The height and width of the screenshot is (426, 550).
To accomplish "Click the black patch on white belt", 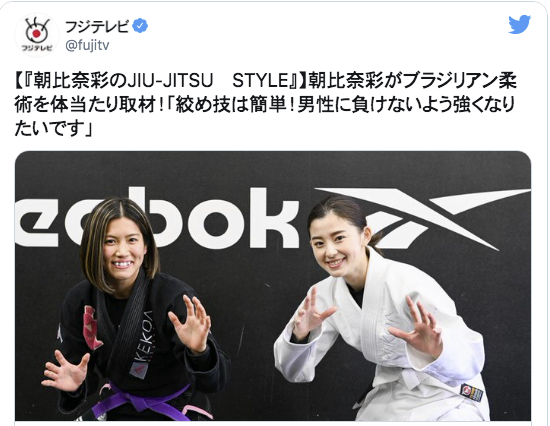I will [471, 393].
